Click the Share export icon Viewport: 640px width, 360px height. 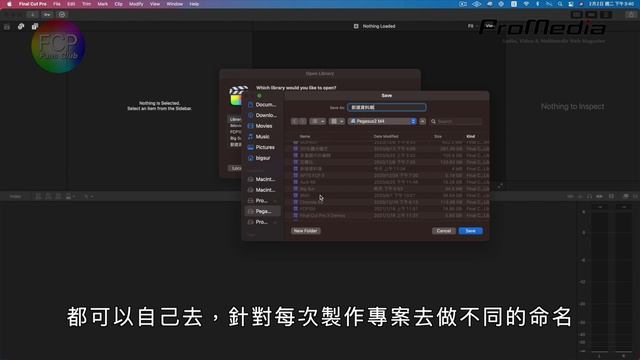pyautogui.click(x=631, y=15)
